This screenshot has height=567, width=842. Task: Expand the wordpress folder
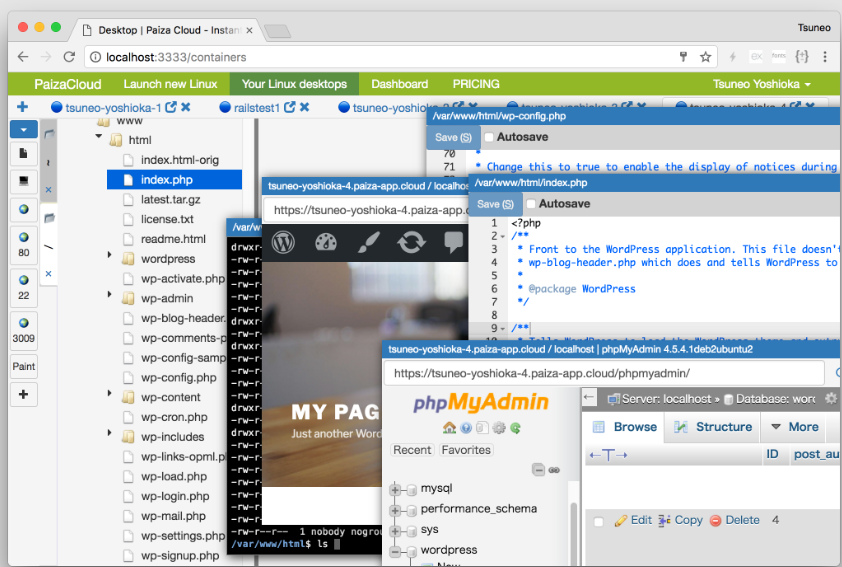109,255
